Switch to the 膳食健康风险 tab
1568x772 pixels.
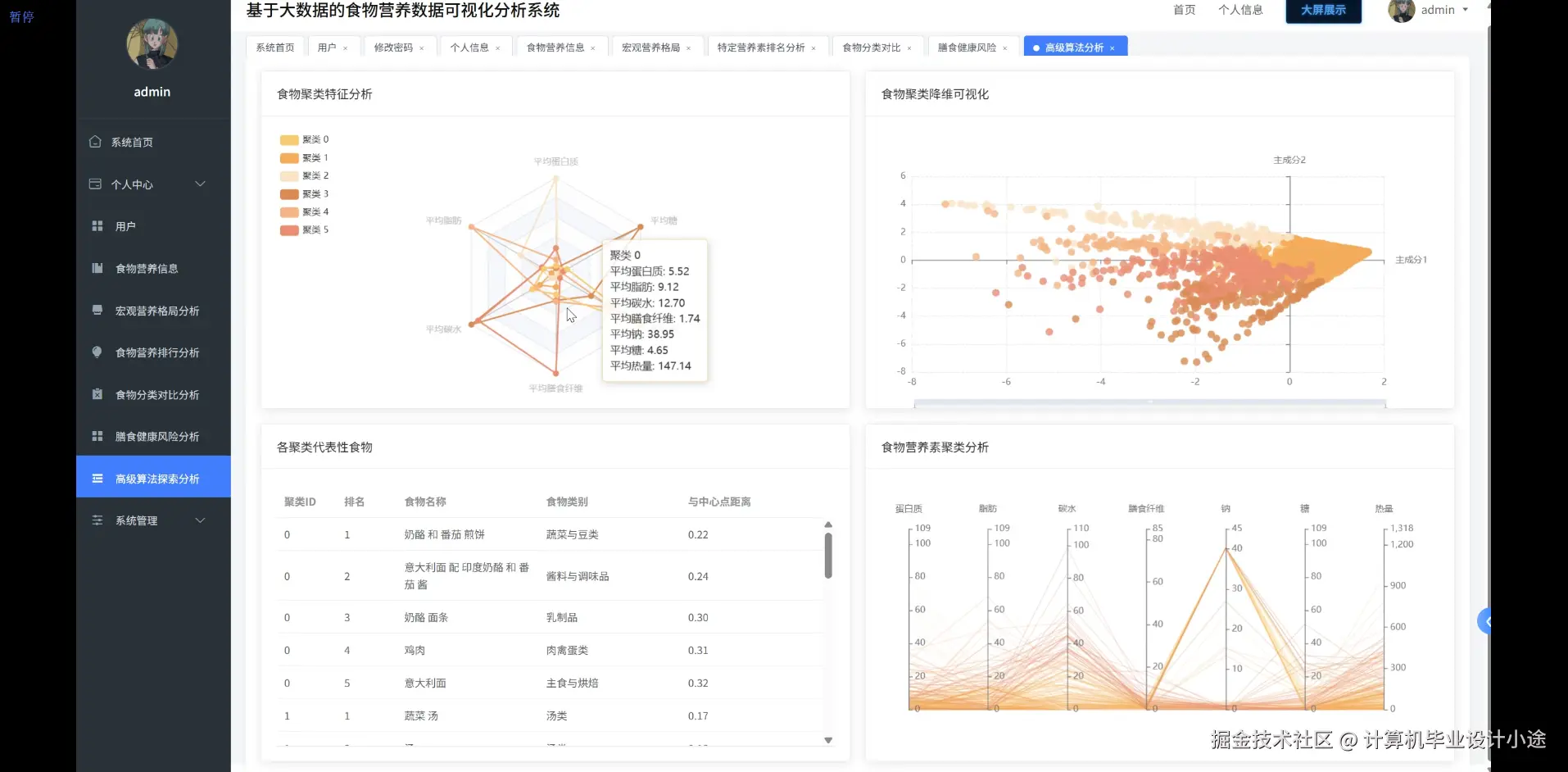pos(968,48)
